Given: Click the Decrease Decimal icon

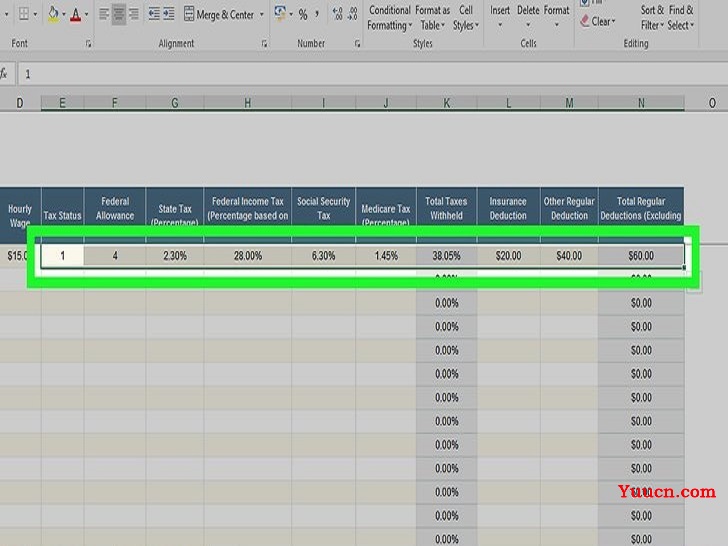Looking at the screenshot, I should (x=353, y=14).
